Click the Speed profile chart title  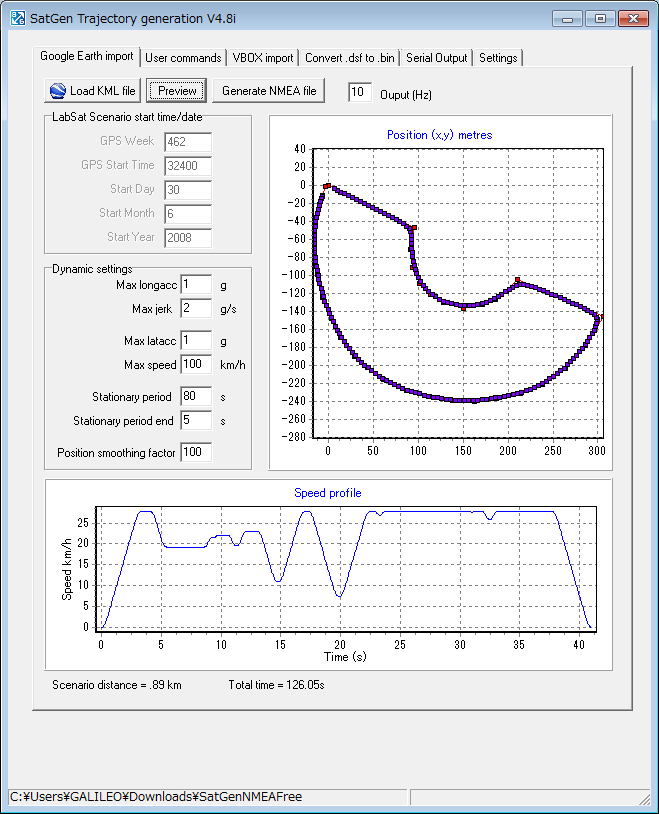click(x=328, y=493)
